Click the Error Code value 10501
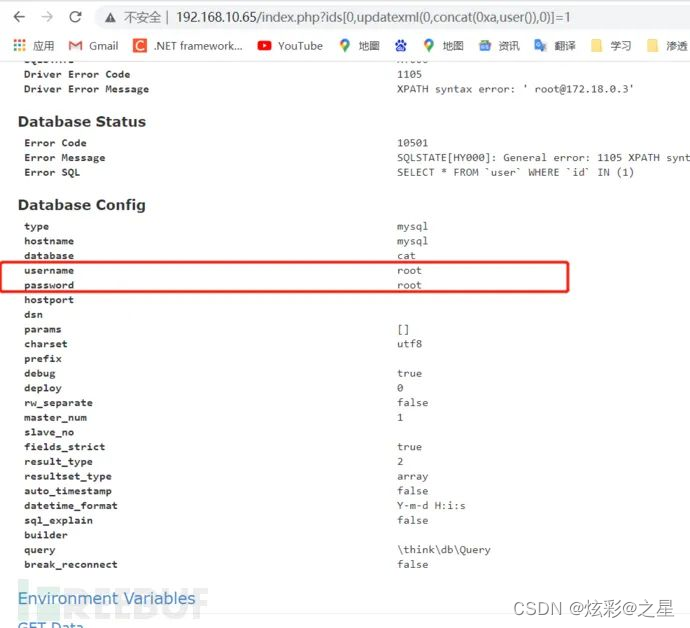Image resolution: width=690 pixels, height=628 pixels. click(x=412, y=143)
